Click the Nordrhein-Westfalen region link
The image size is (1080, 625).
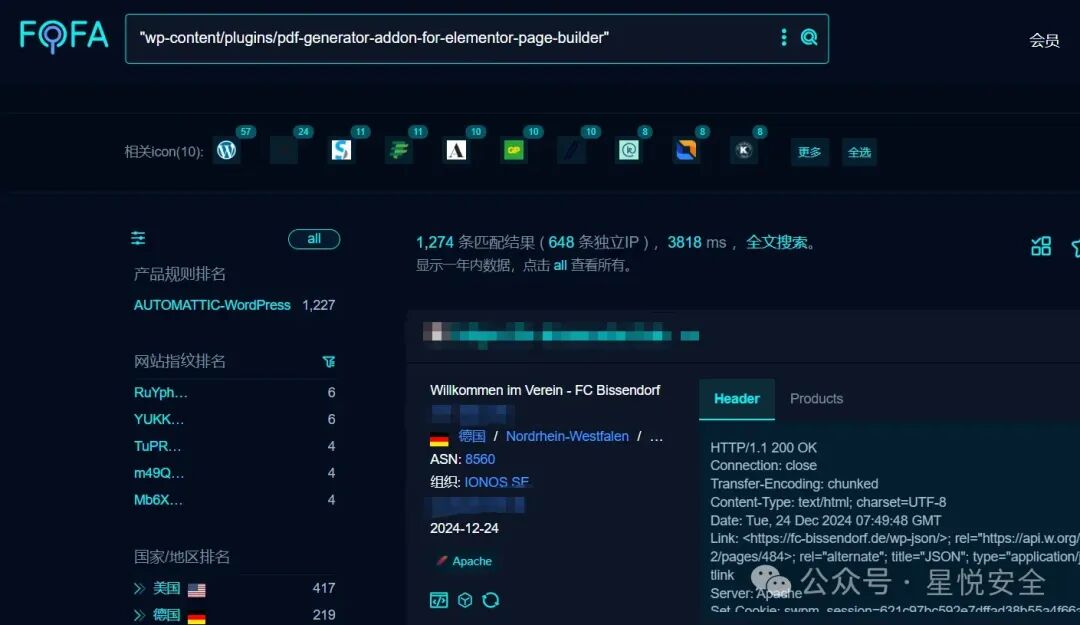pos(568,436)
